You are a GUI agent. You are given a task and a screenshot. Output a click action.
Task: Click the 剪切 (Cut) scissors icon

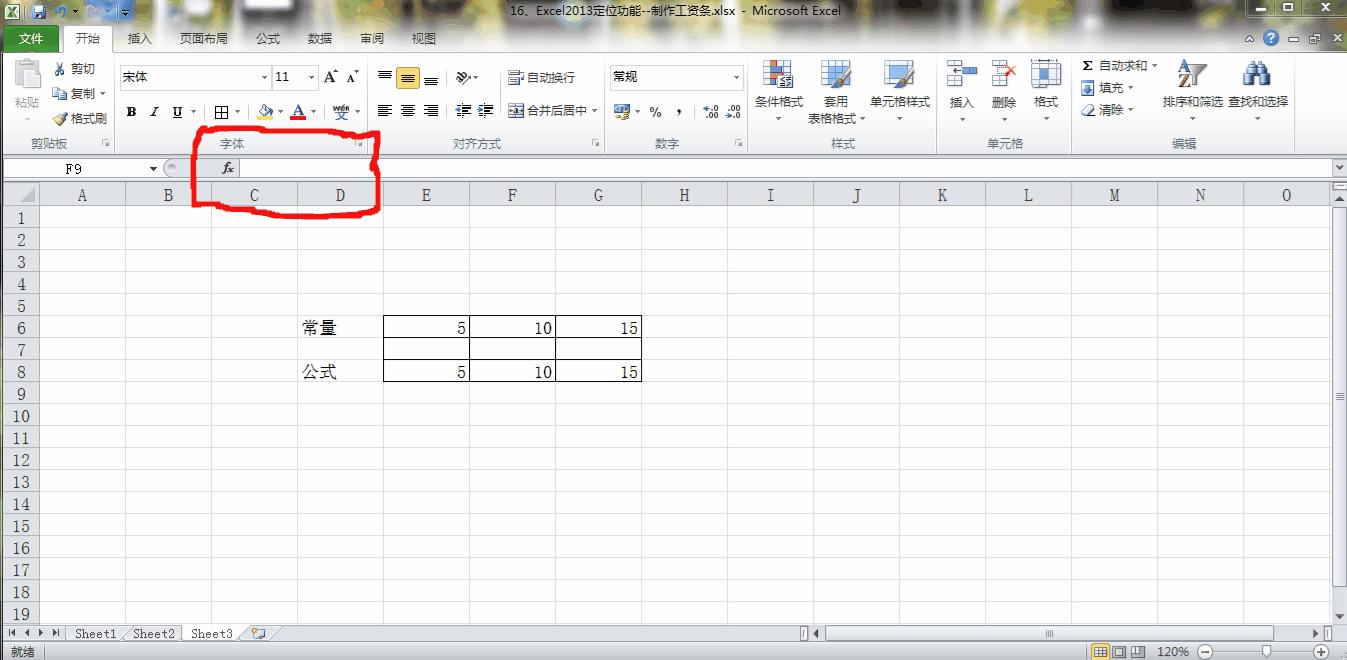coord(60,69)
